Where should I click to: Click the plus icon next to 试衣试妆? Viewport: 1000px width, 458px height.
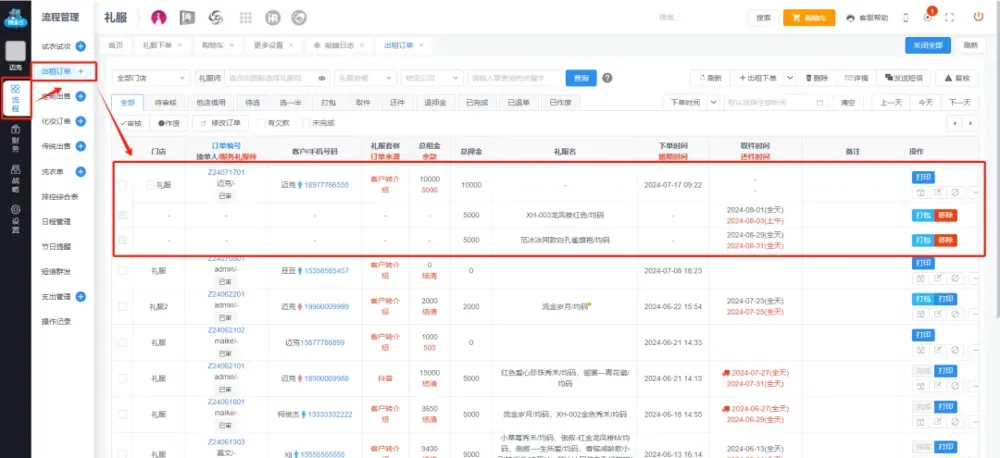point(80,46)
